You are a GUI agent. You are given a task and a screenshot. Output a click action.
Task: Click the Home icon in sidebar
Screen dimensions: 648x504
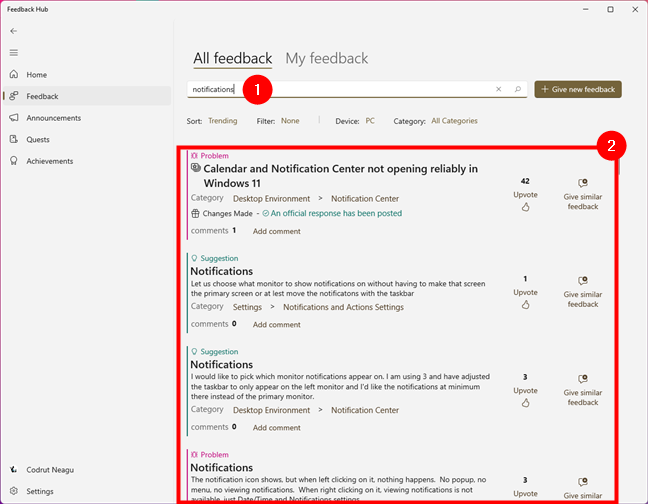[x=14, y=74]
